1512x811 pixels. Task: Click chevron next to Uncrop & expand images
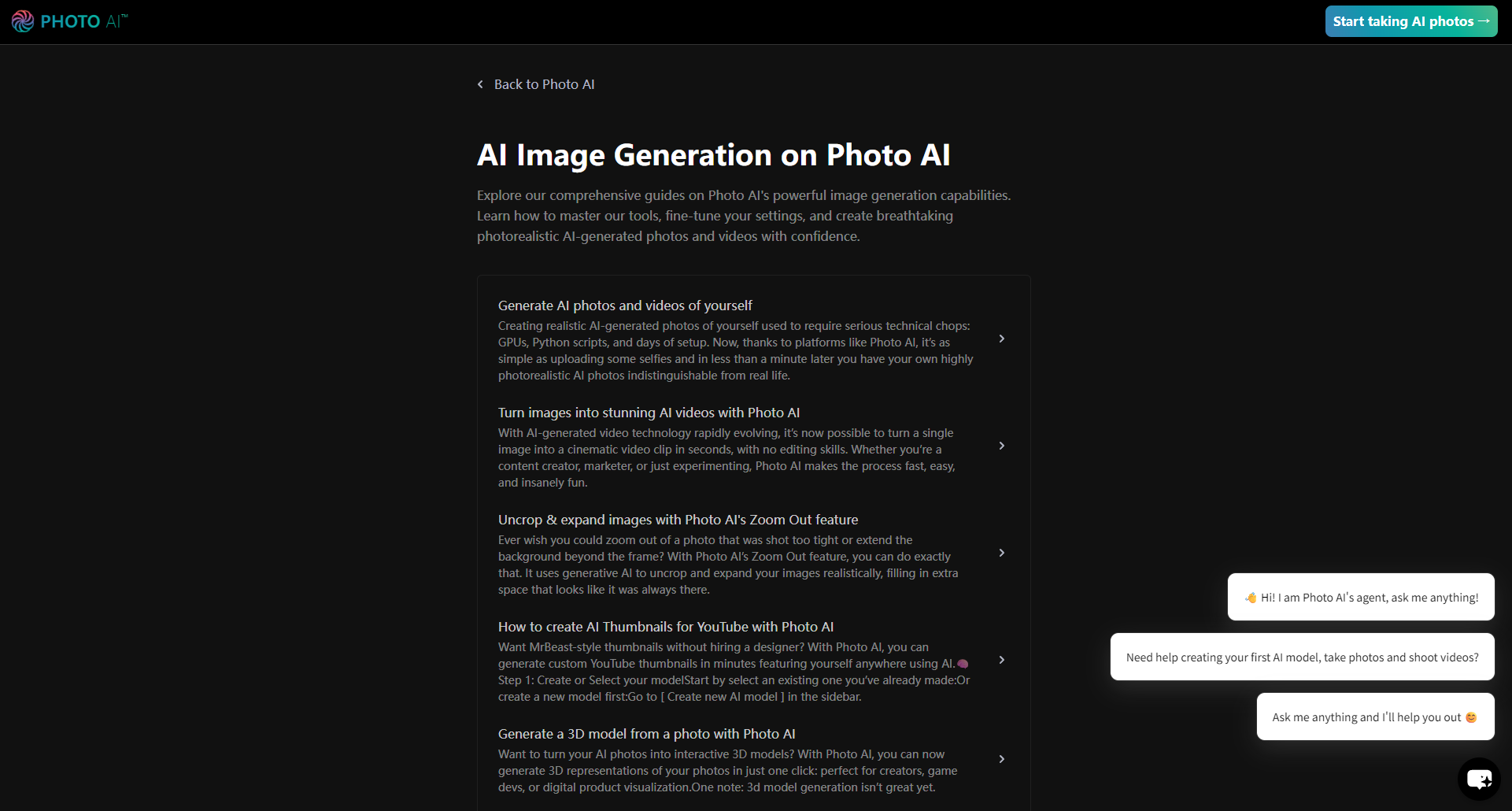[x=1001, y=553]
